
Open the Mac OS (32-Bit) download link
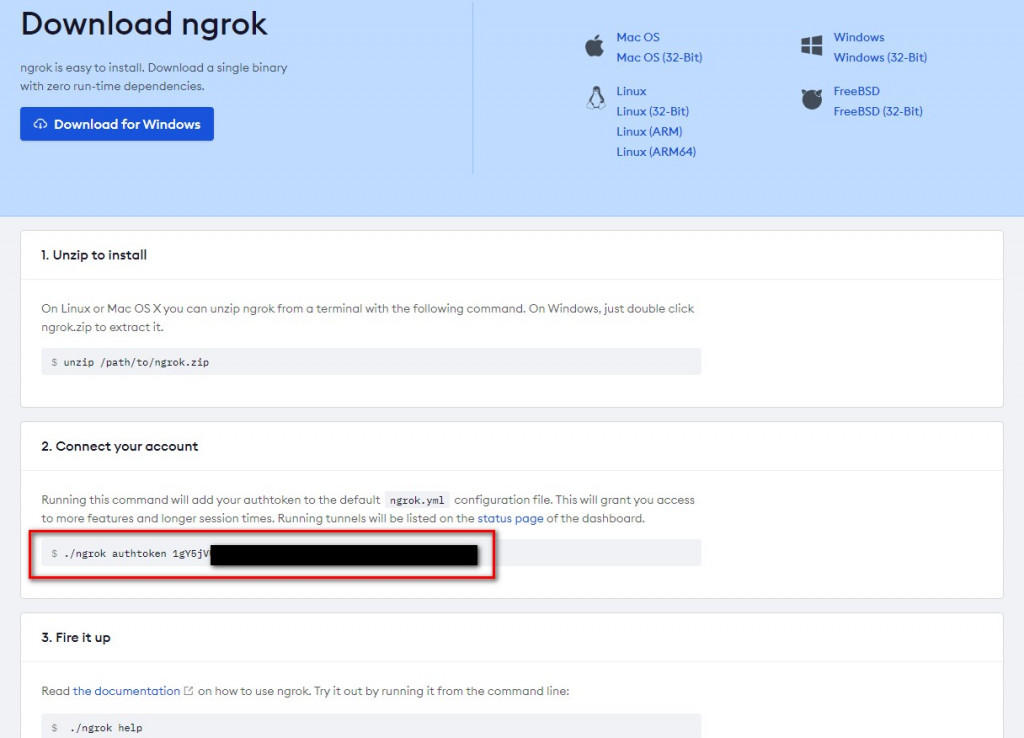[x=660, y=57]
